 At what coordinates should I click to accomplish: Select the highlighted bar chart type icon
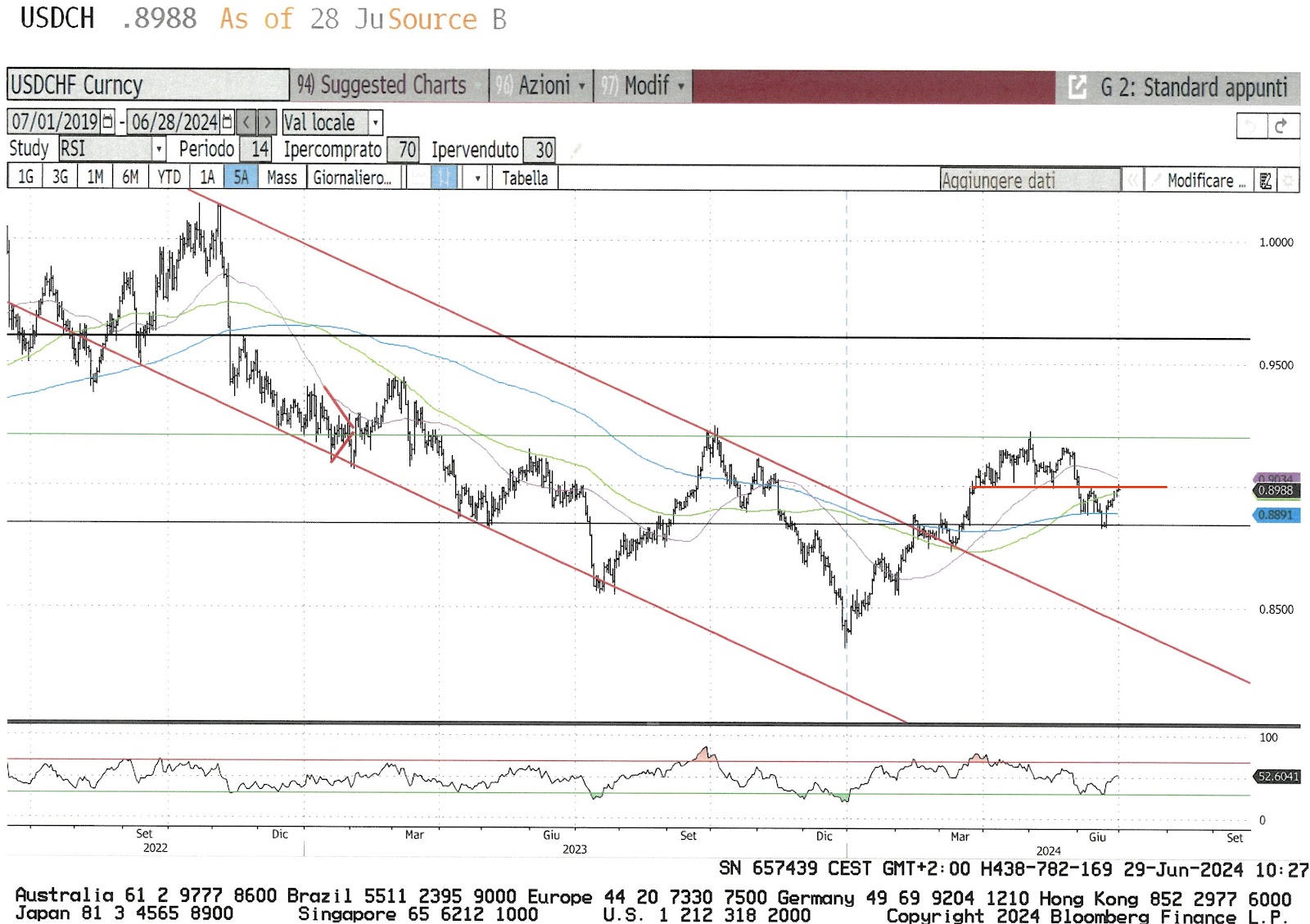pyautogui.click(x=443, y=178)
